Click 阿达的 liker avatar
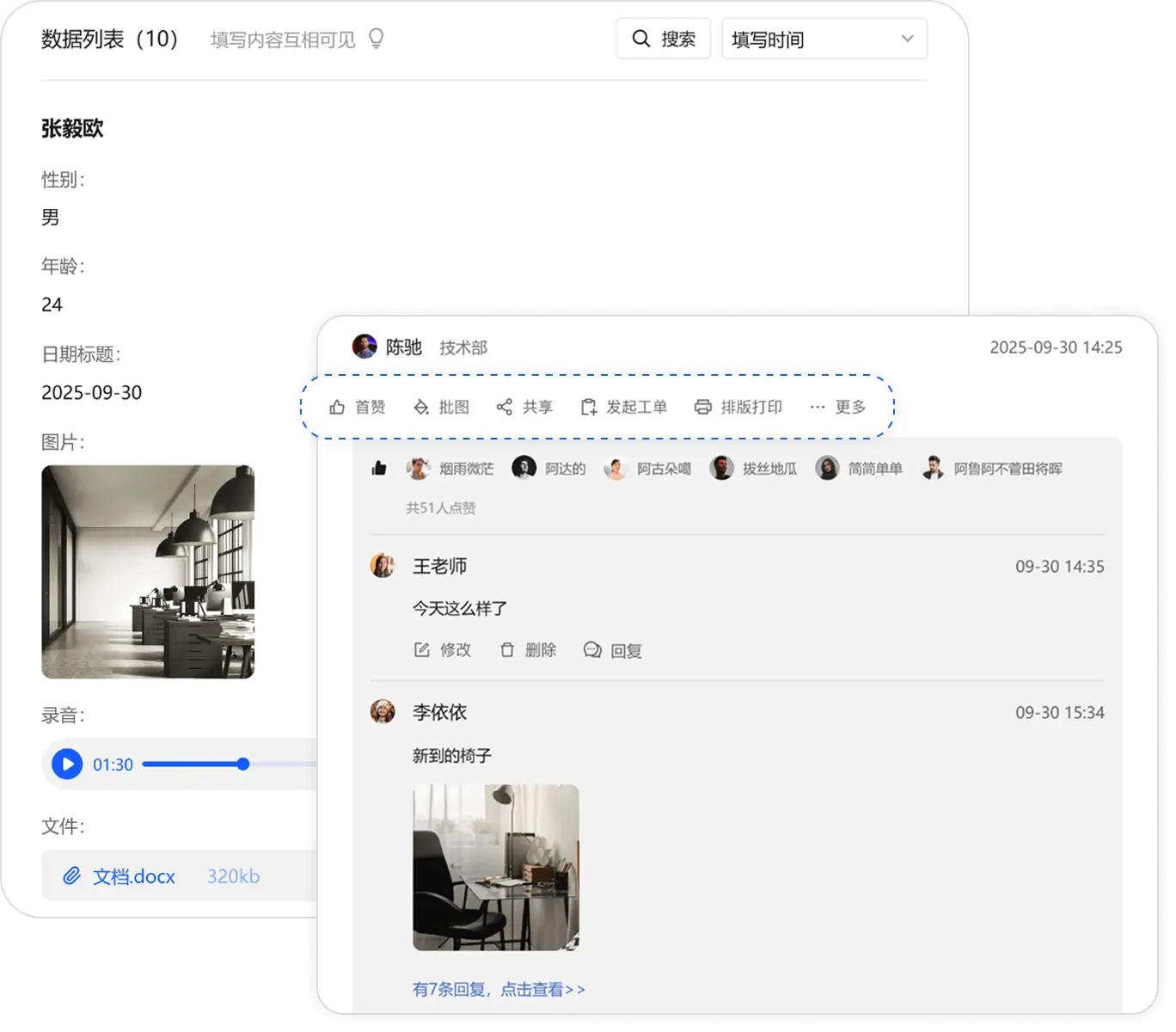The height and width of the screenshot is (1032, 1176). coord(524,468)
